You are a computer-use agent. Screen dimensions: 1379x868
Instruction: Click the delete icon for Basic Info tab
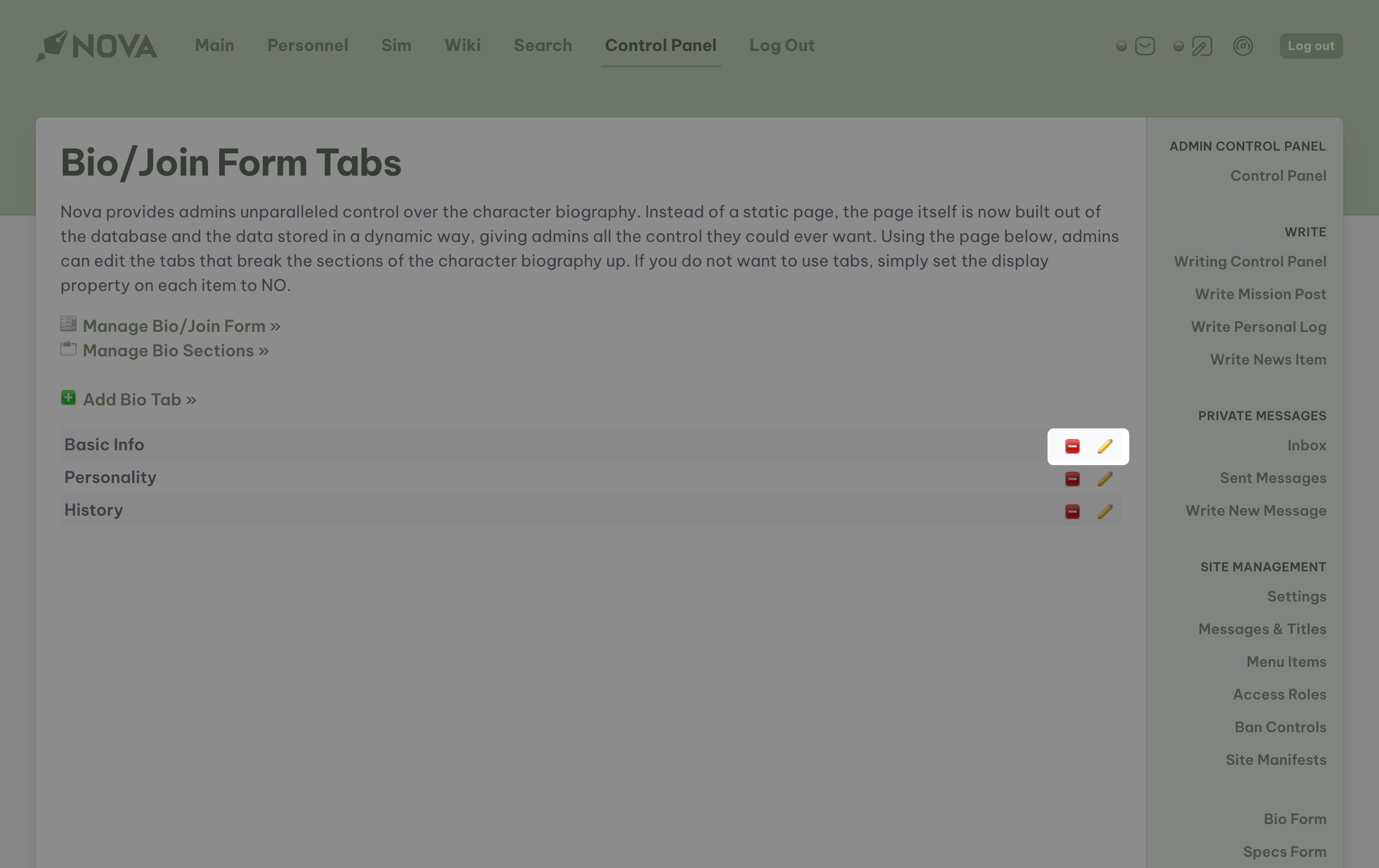click(x=1072, y=446)
